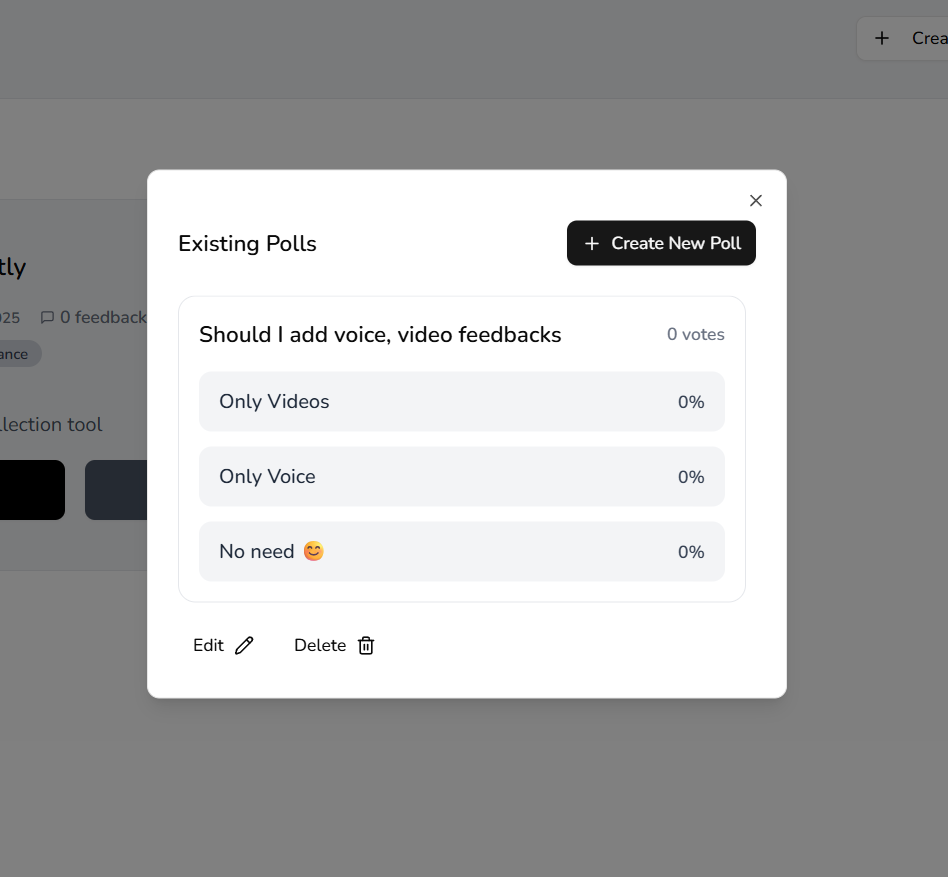The width and height of the screenshot is (948, 877).
Task: Click the black button on the background card
Action: tap(30, 490)
